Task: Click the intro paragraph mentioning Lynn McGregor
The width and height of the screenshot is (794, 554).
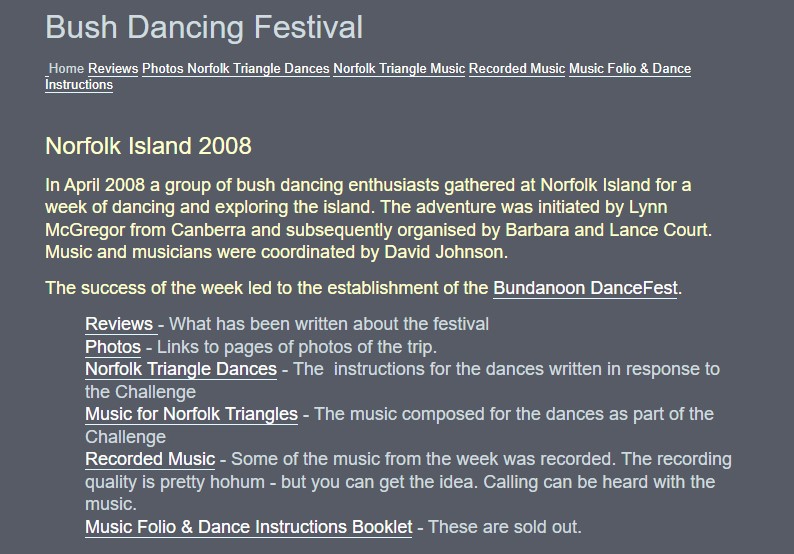Action: pos(379,218)
